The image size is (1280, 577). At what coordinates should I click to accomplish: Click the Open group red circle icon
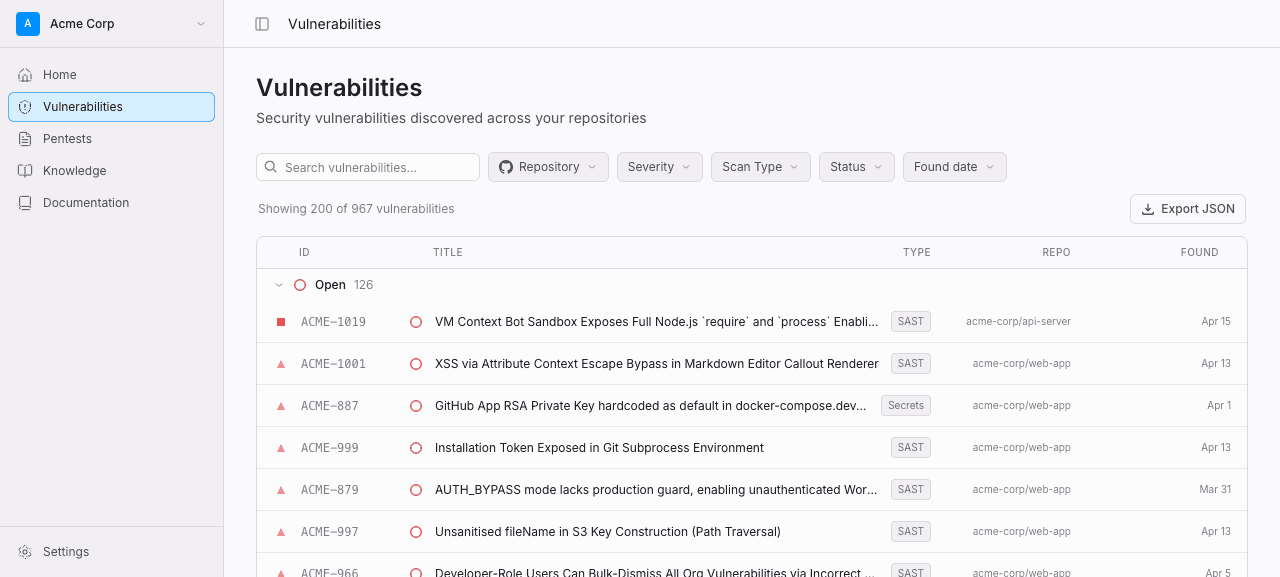point(300,285)
